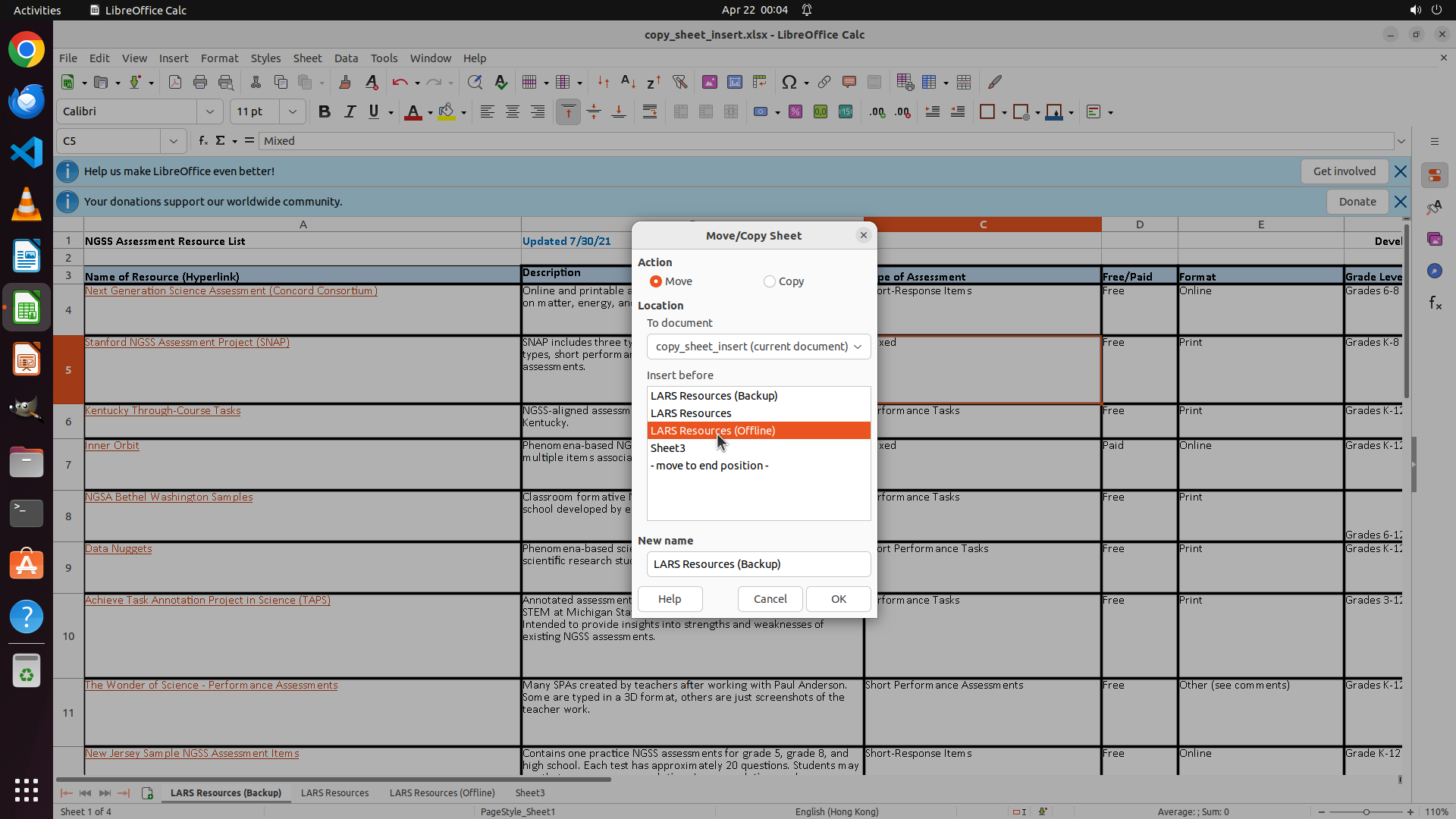
Task: Click the Get involved button
Action: click(x=1344, y=171)
